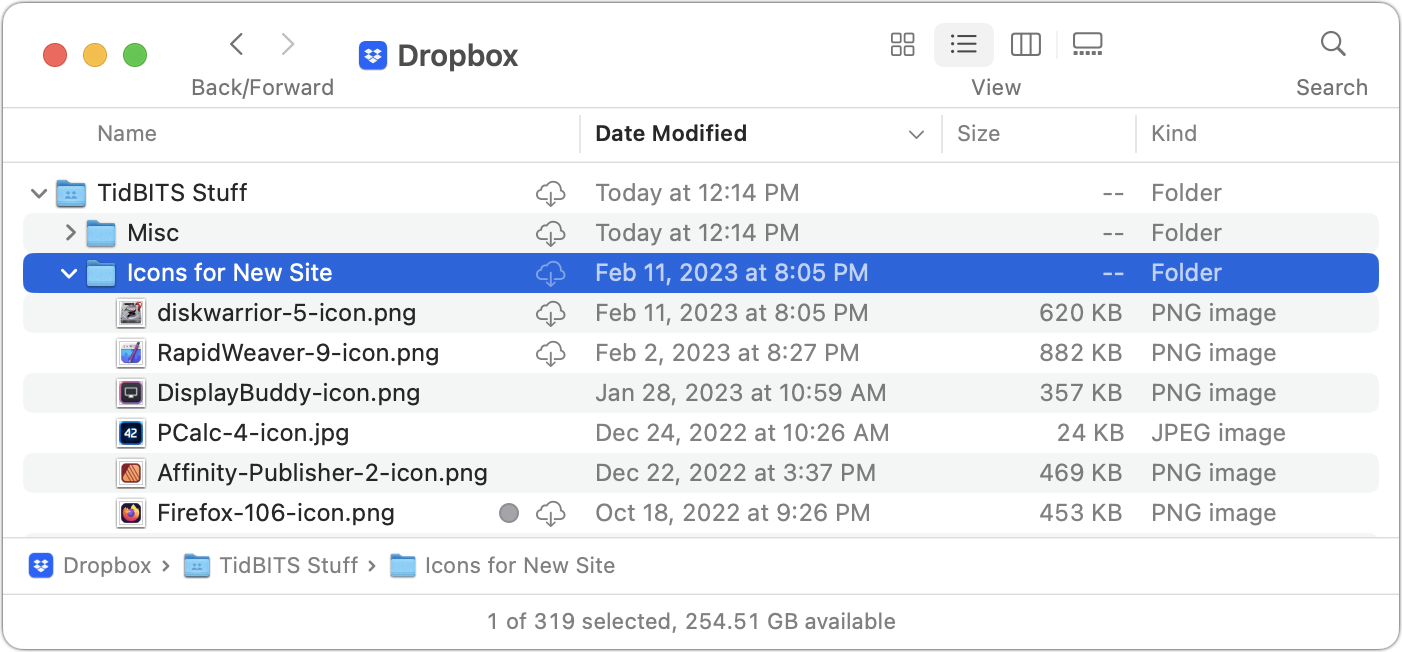Sort by Date Modified column header

tap(670, 134)
